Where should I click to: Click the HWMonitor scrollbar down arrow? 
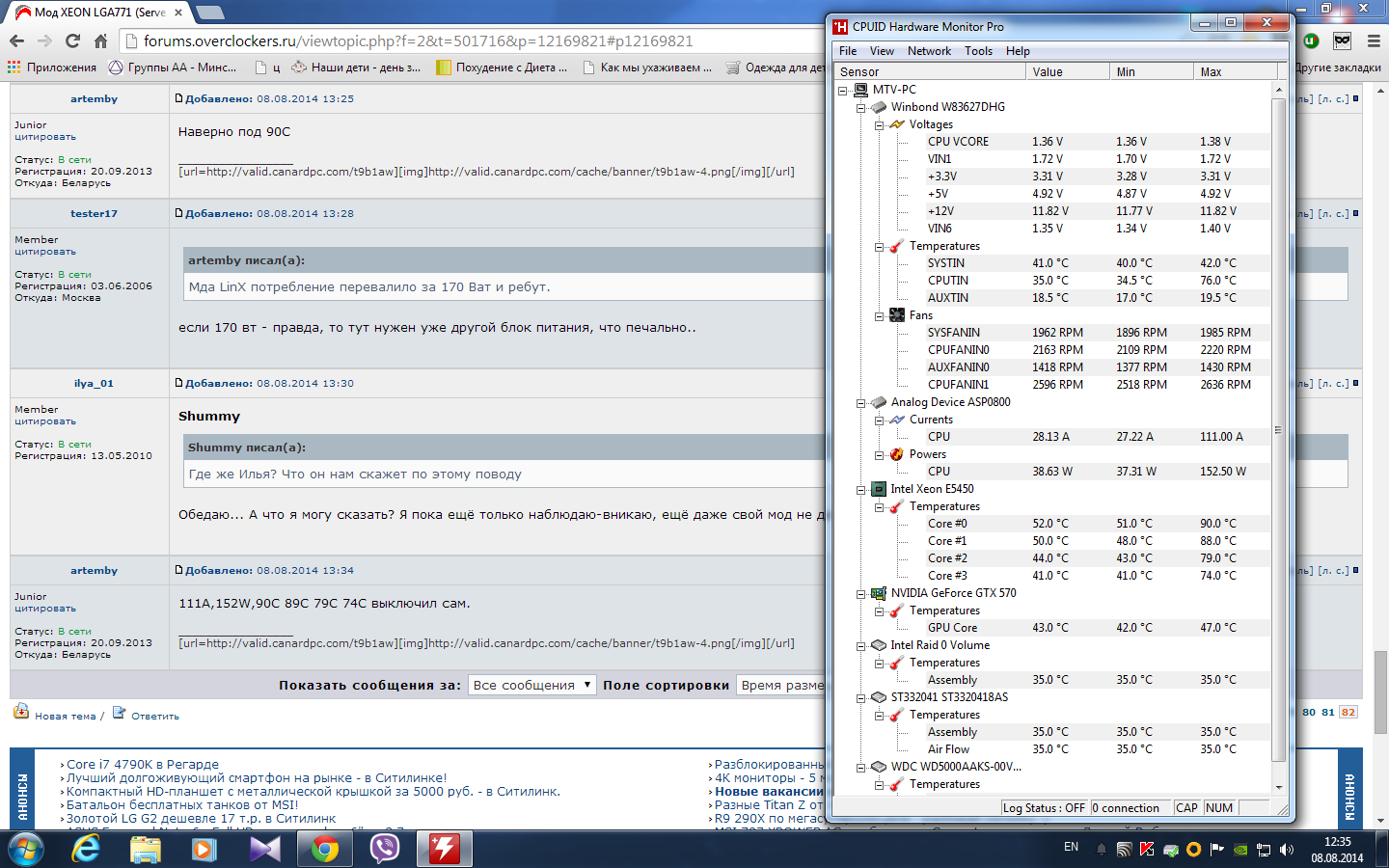tap(1280, 788)
